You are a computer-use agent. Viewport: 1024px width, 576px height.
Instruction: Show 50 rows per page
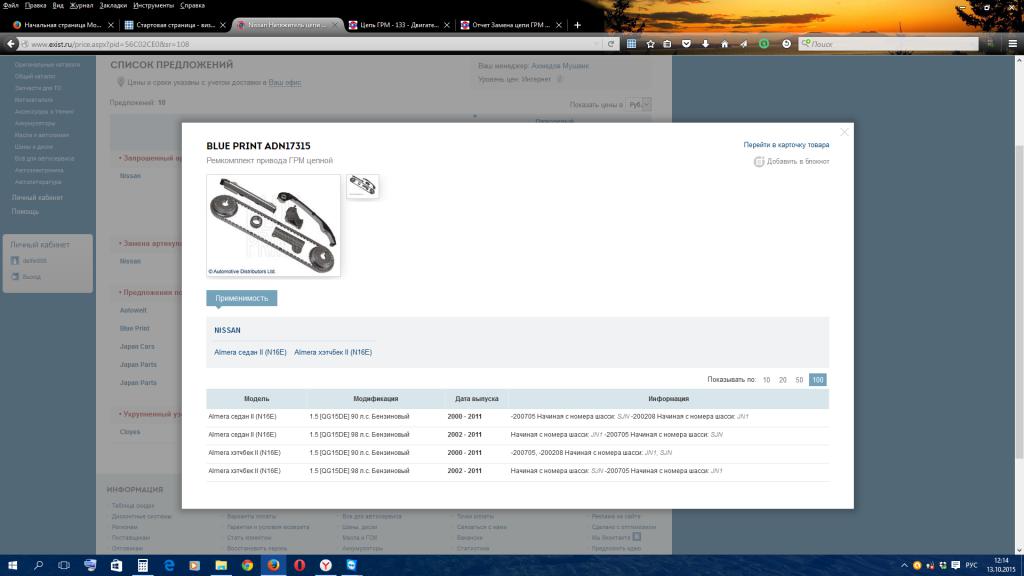[799, 379]
